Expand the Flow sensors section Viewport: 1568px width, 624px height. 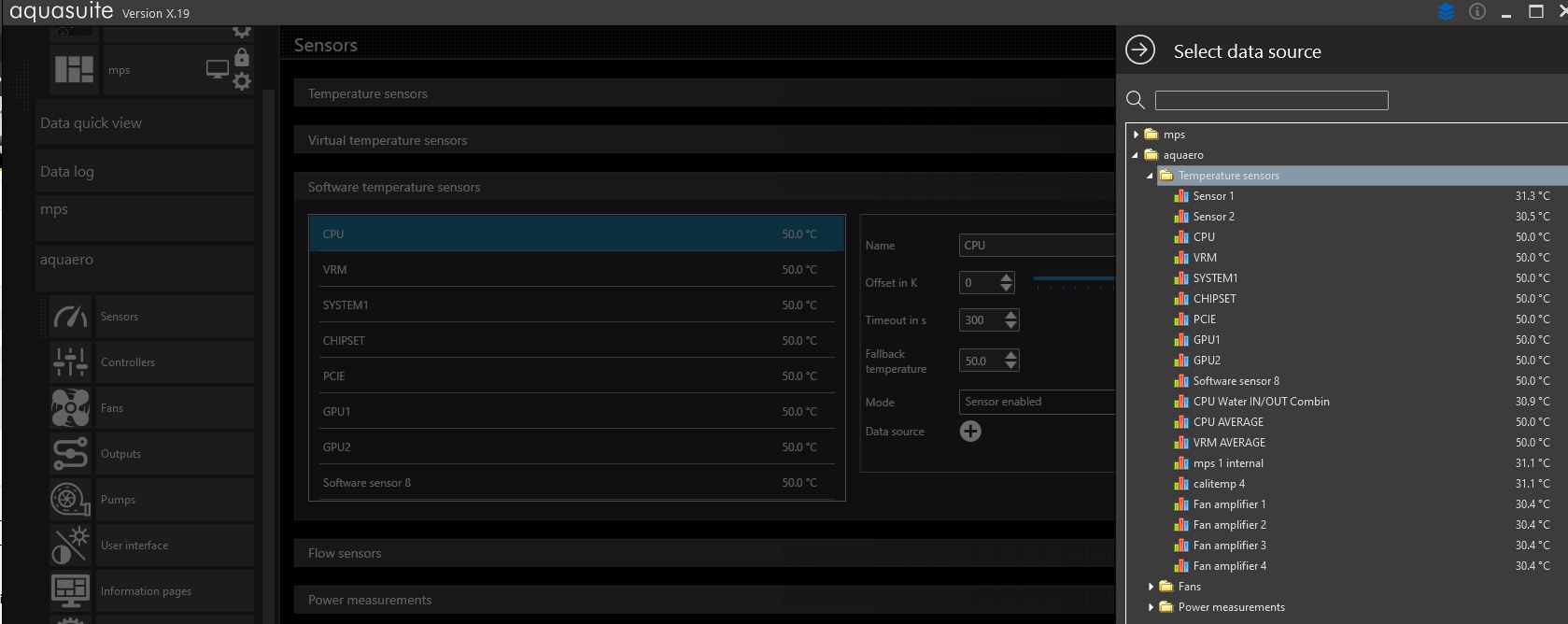(704, 553)
